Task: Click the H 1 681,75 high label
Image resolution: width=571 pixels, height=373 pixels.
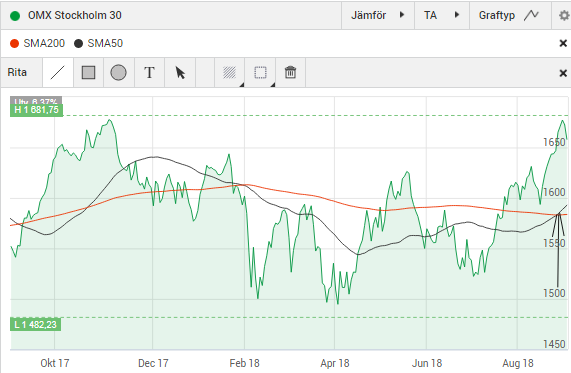Action: tap(36, 110)
